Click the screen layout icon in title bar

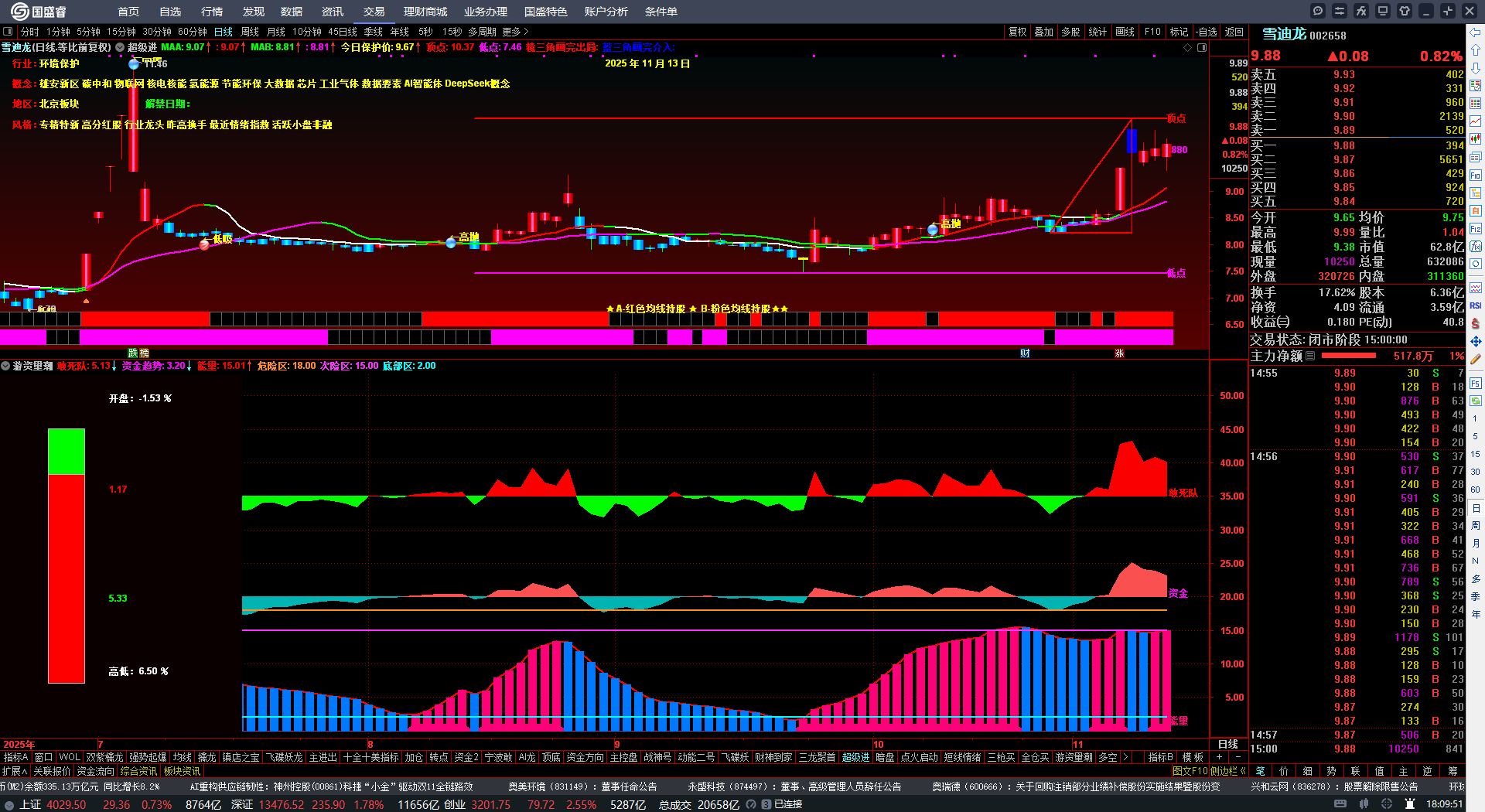pos(1383,11)
